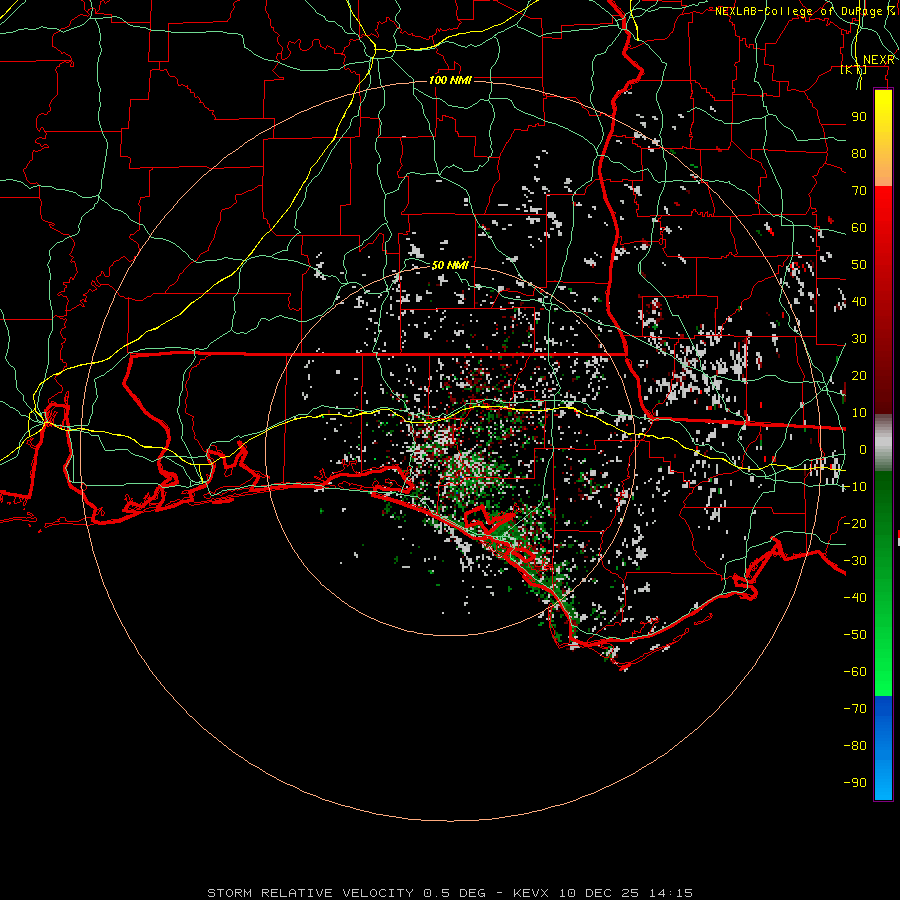Click the "100 NMI" range ring label
This screenshot has width=900, height=900.
coord(450,80)
